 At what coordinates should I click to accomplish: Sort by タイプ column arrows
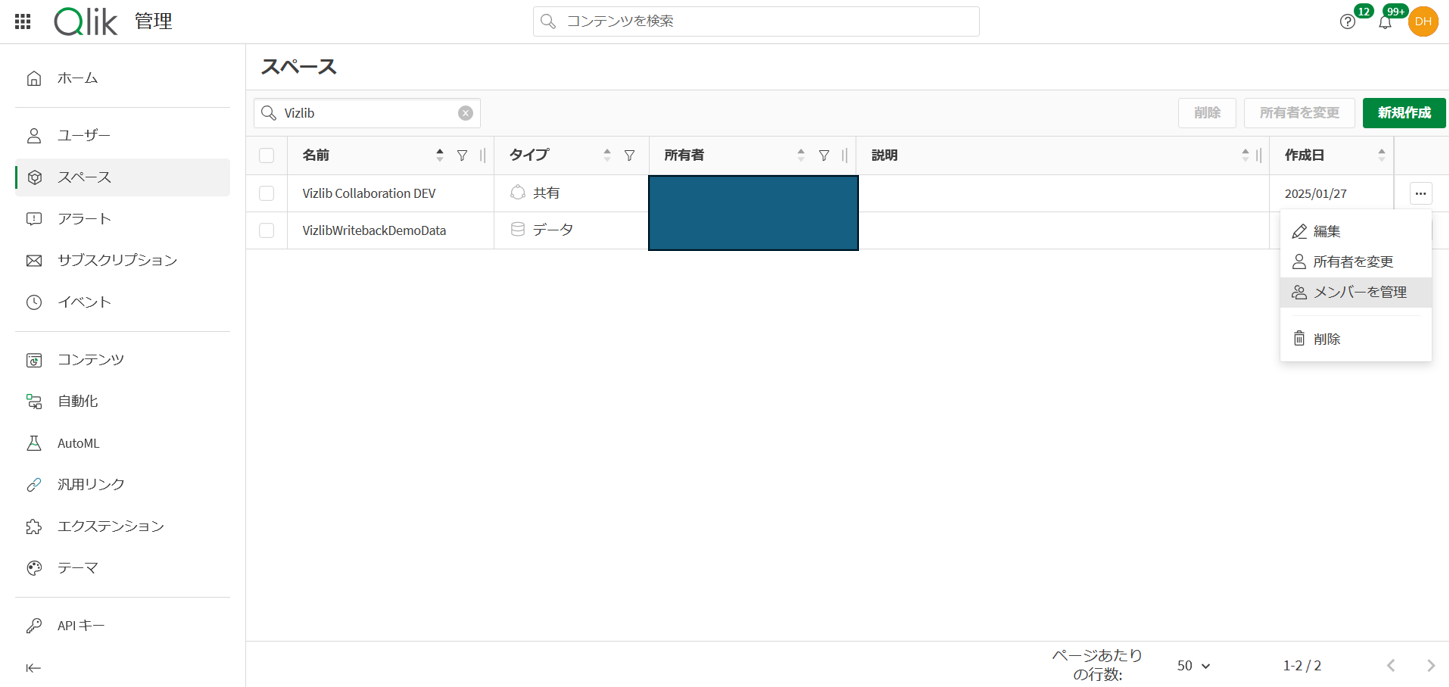click(607, 155)
